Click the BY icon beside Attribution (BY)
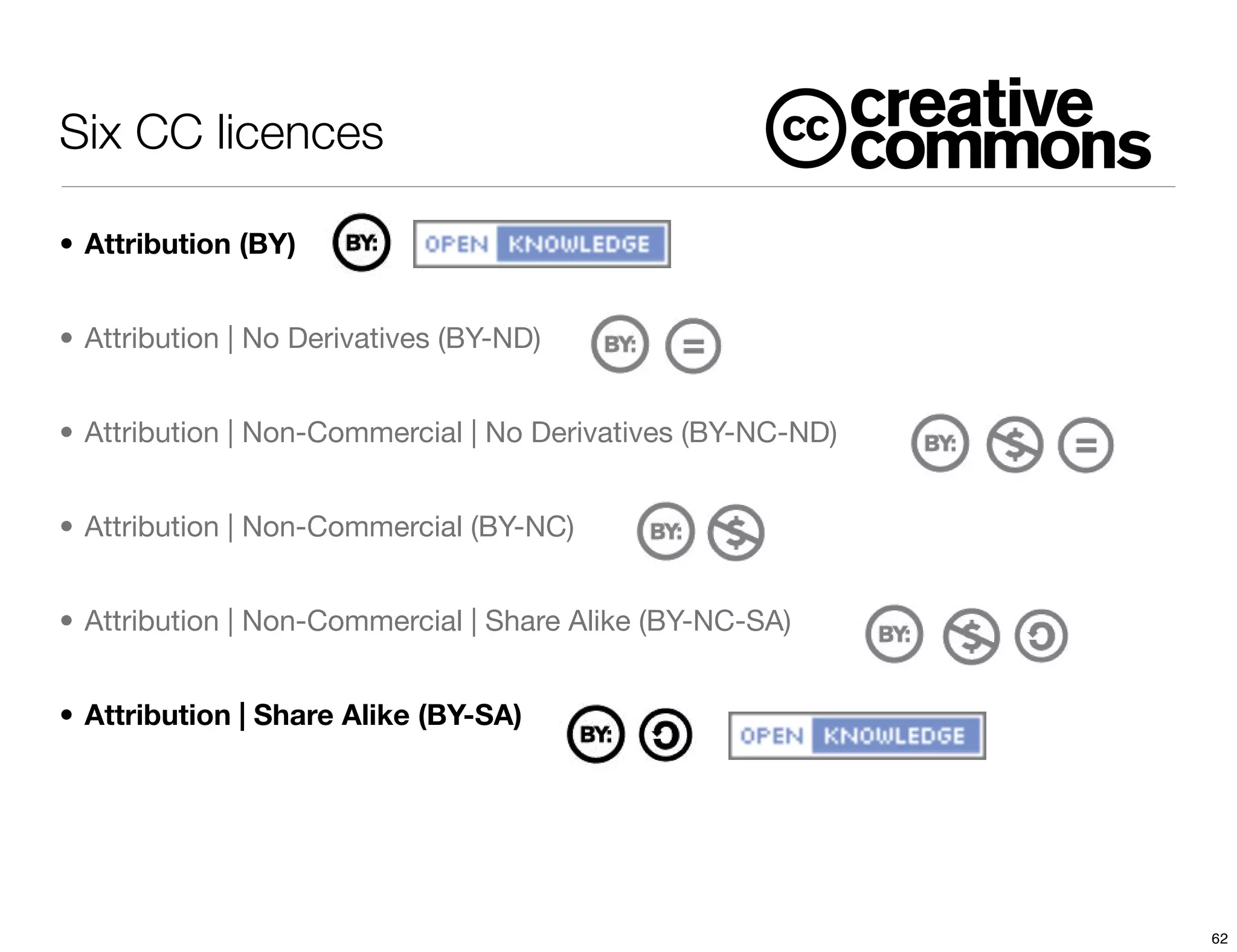1237x952 pixels. tap(361, 242)
